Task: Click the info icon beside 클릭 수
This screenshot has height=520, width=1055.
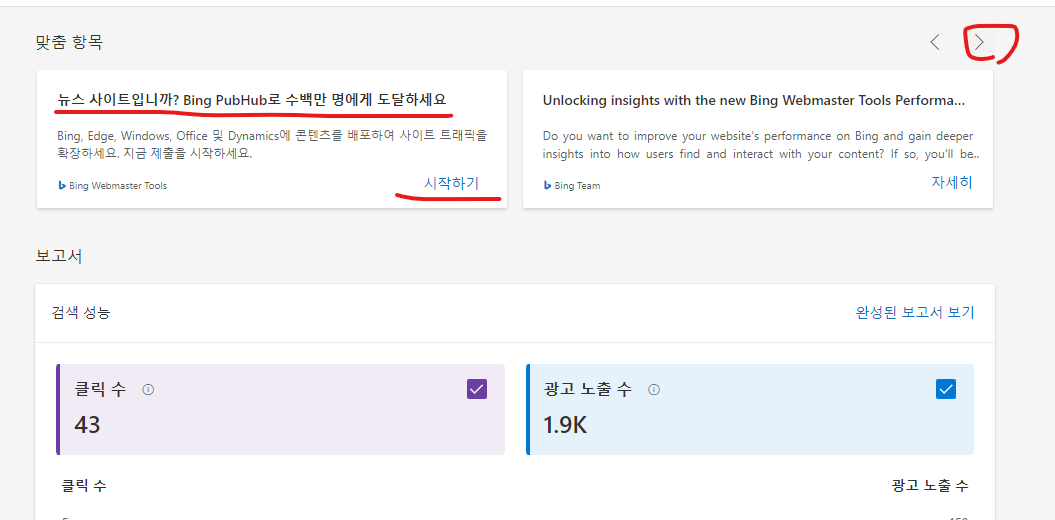Action: pyautogui.click(x=149, y=389)
